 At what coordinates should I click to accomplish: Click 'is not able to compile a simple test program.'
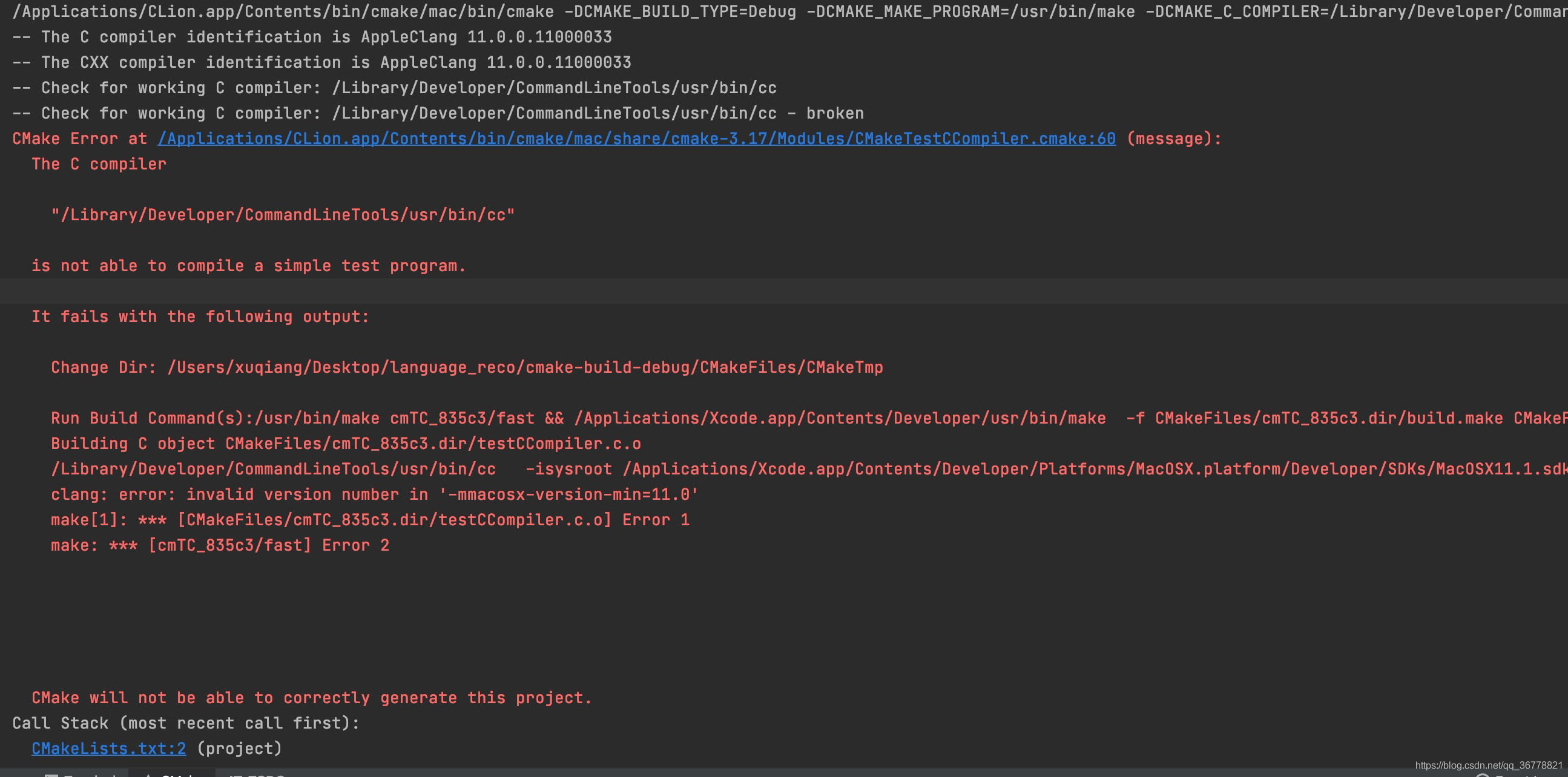tap(249, 266)
